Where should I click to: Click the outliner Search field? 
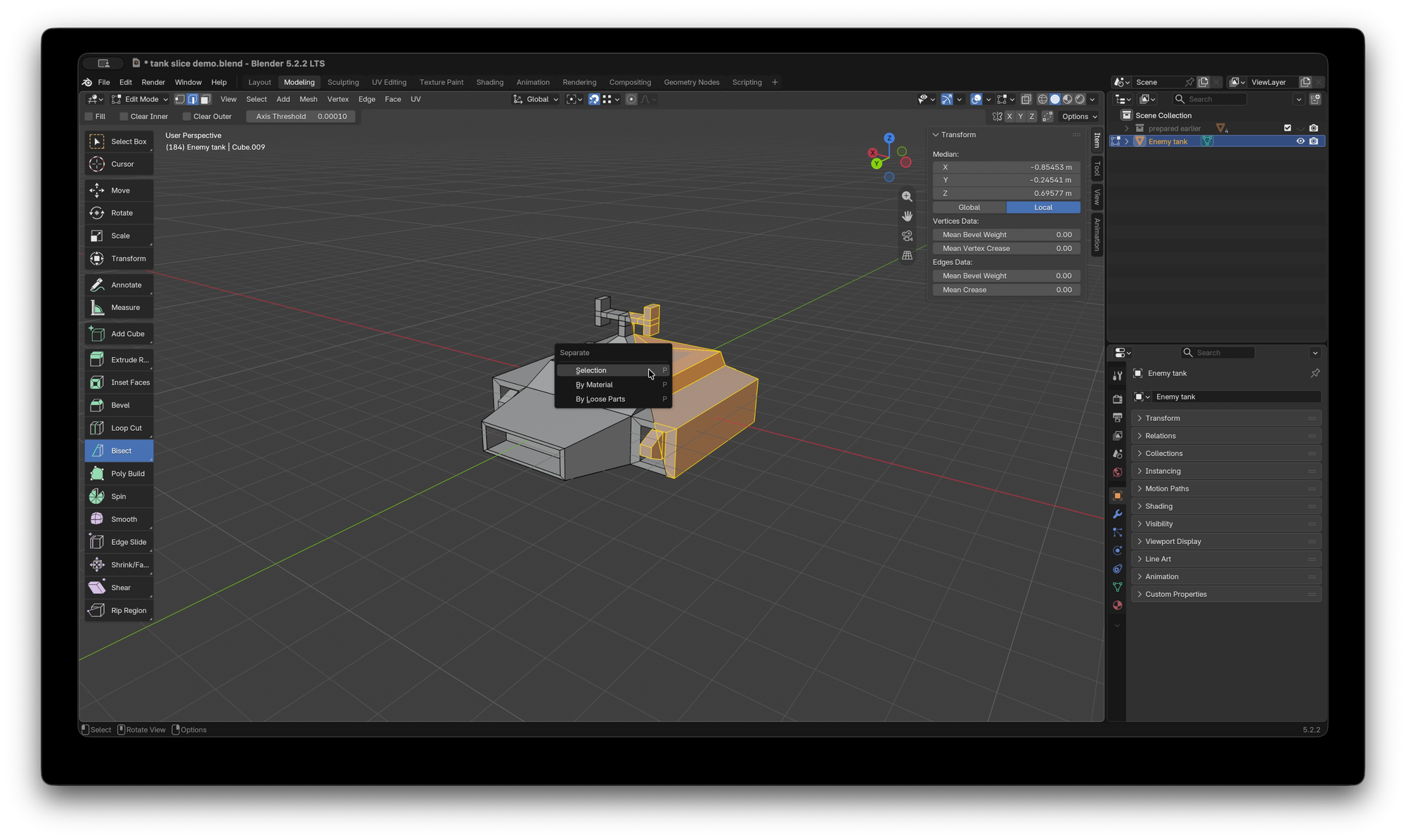pos(1209,99)
